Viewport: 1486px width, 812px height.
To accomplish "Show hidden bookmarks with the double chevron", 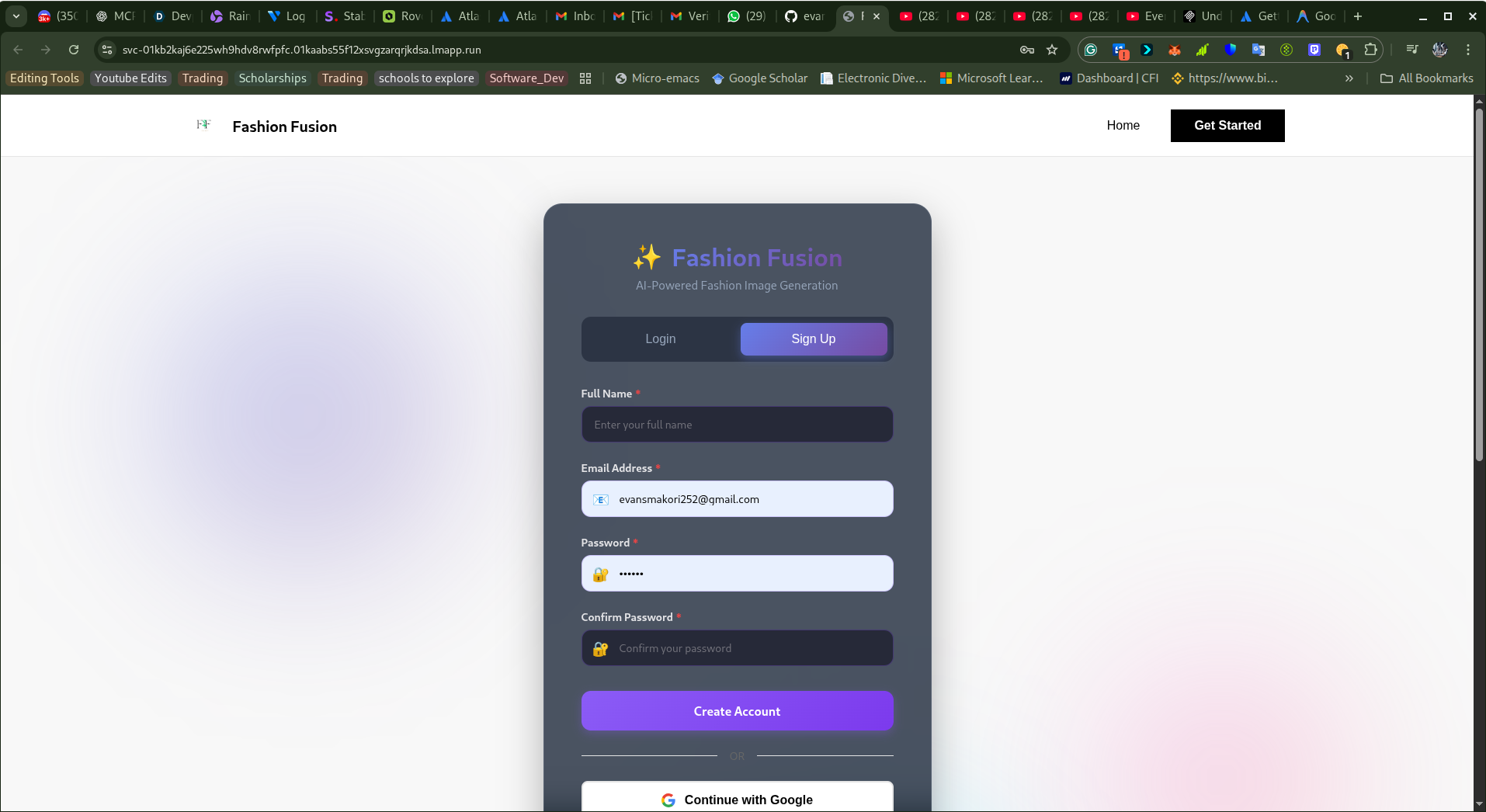I will [1349, 78].
